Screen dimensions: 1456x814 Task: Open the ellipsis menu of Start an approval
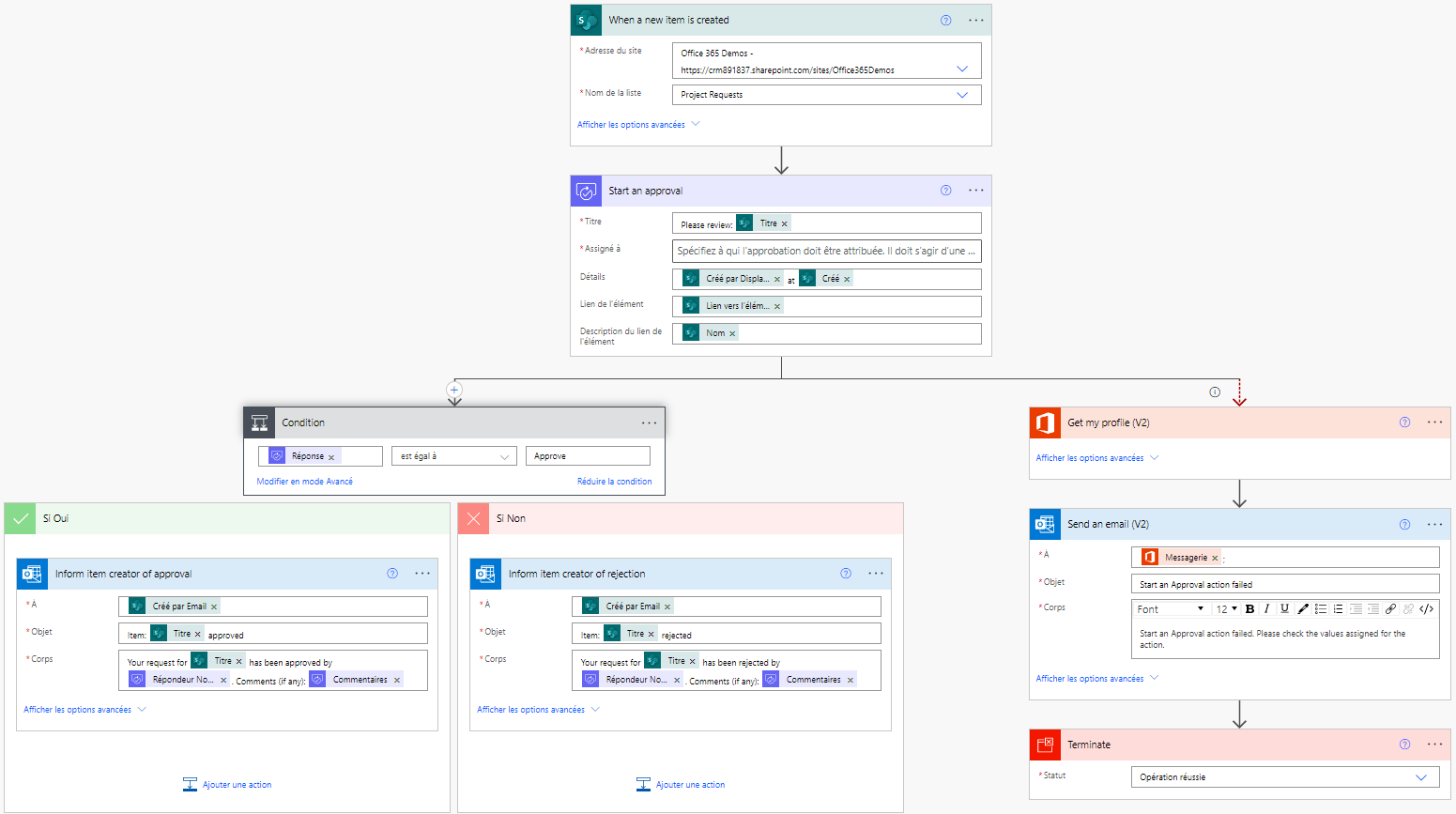coord(976,191)
